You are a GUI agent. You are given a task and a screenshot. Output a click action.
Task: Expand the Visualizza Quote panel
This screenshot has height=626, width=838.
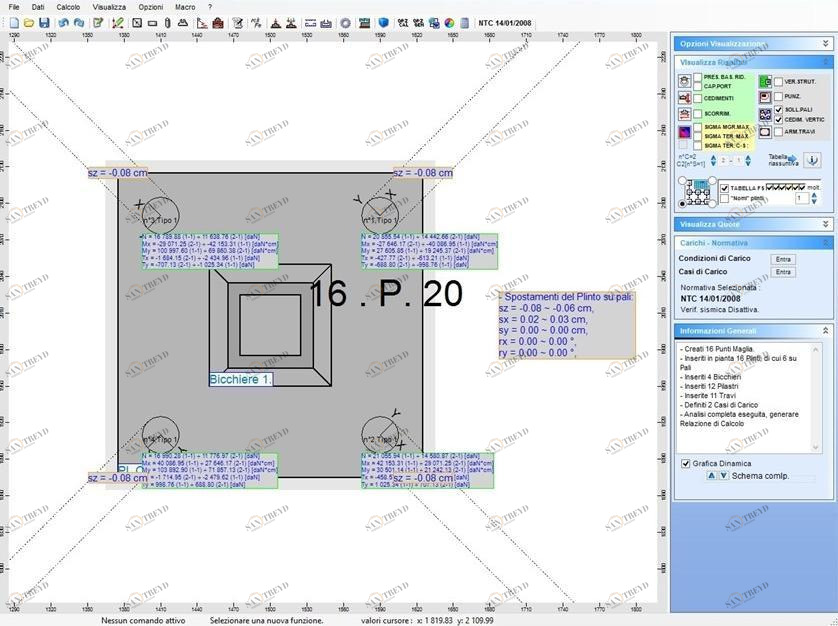pyautogui.click(x=826, y=224)
